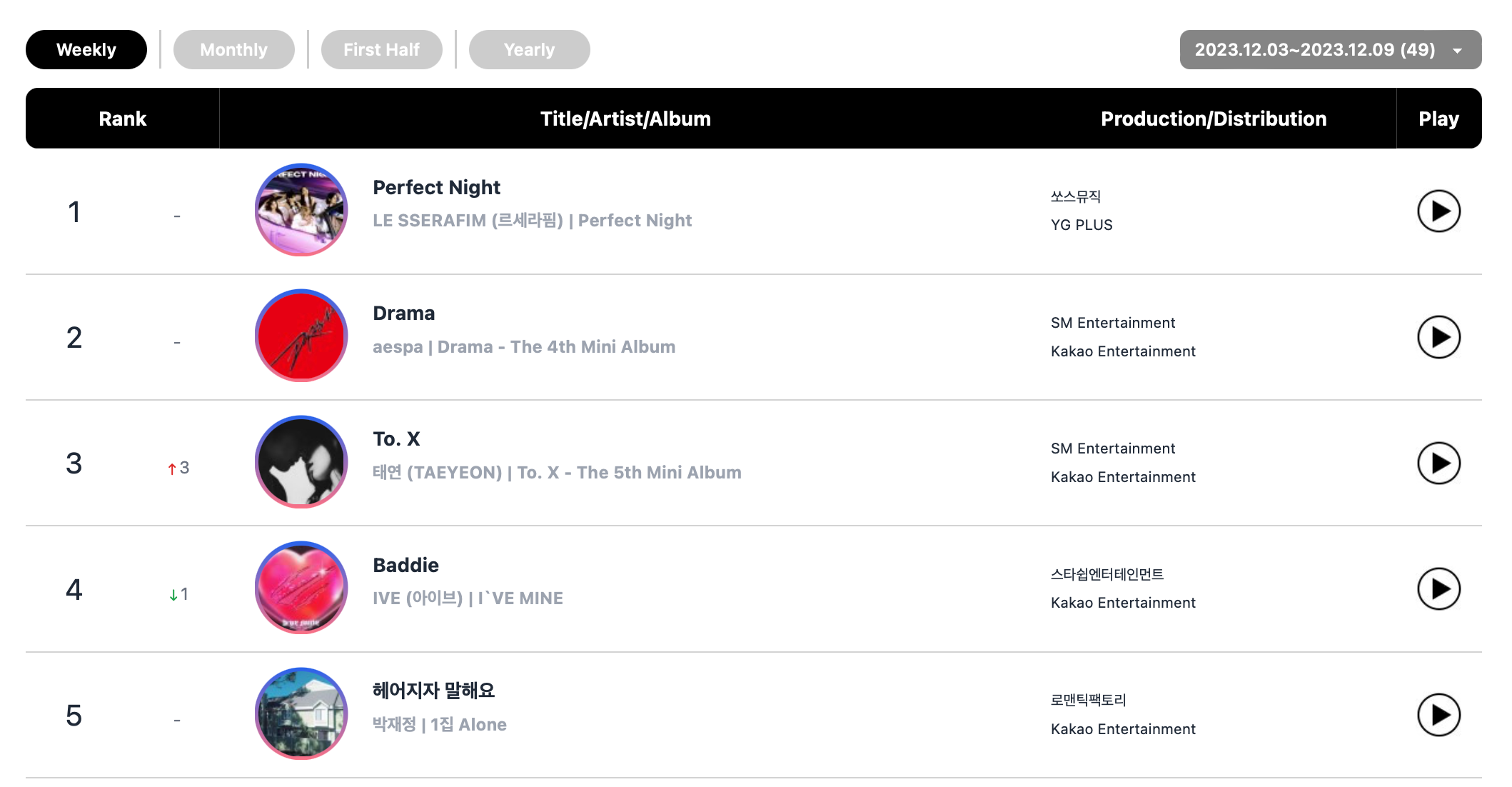The image size is (1512, 787).
Task: Play To. X by TAEYEON
Action: pos(1438,463)
